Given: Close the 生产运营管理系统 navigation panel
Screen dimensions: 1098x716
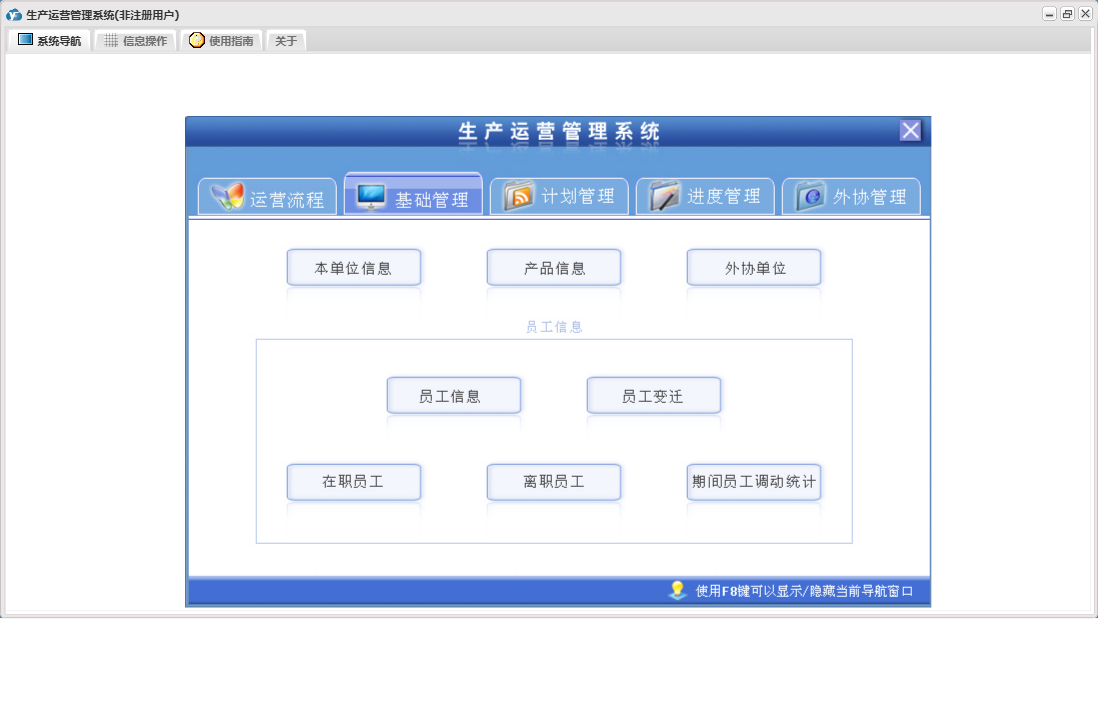Looking at the screenshot, I should pos(910,130).
